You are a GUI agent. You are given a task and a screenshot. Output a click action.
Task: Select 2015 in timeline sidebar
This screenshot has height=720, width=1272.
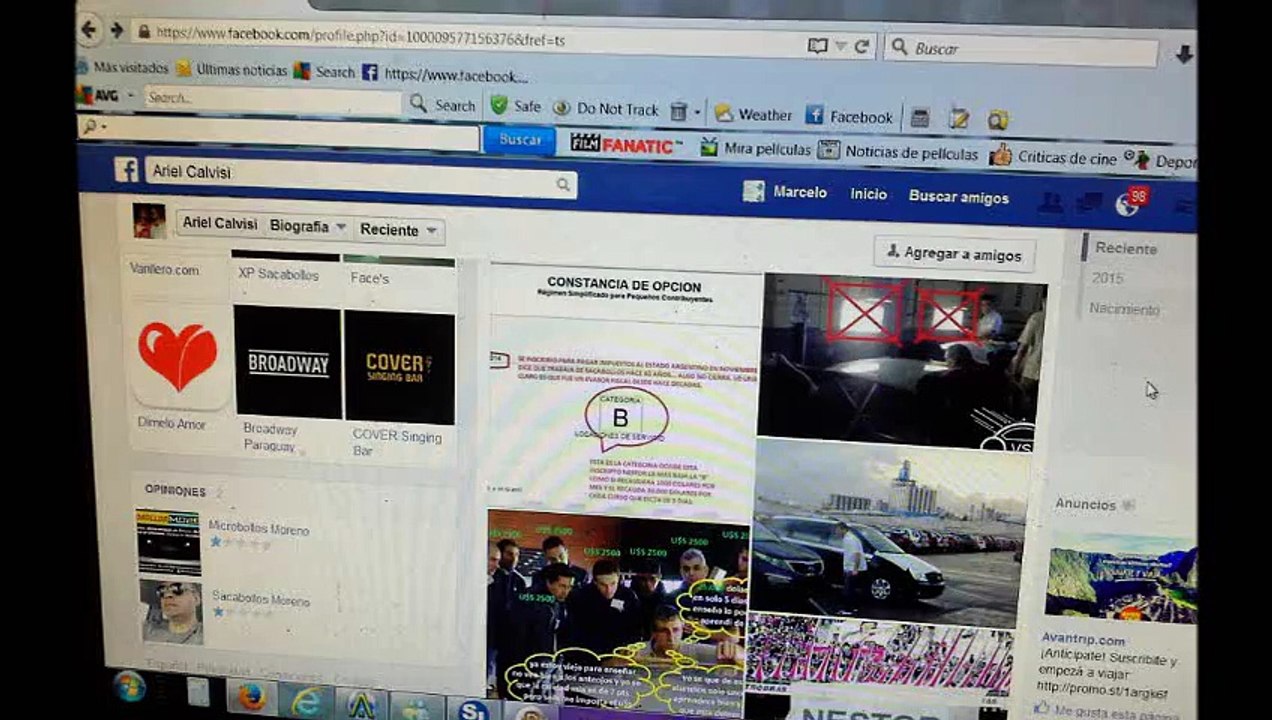point(1108,278)
